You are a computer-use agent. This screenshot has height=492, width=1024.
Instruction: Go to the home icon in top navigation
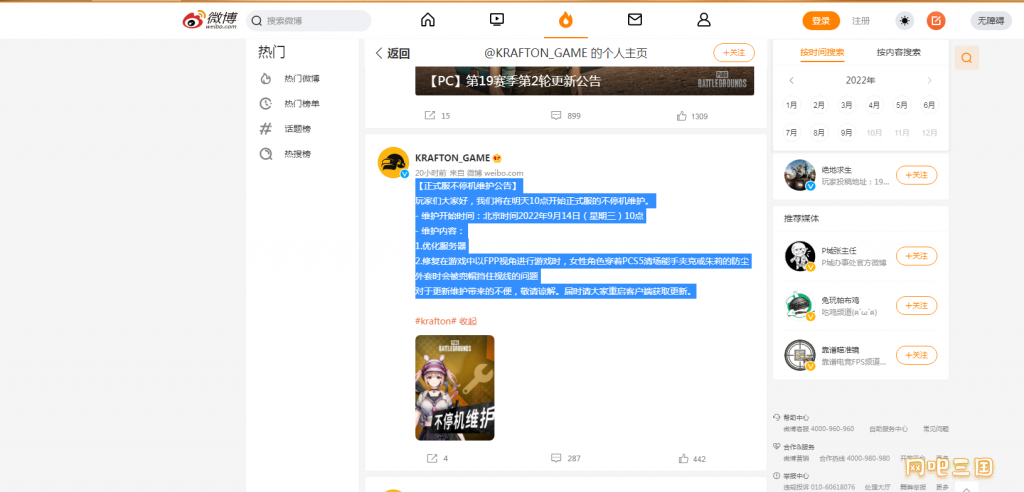coord(428,20)
